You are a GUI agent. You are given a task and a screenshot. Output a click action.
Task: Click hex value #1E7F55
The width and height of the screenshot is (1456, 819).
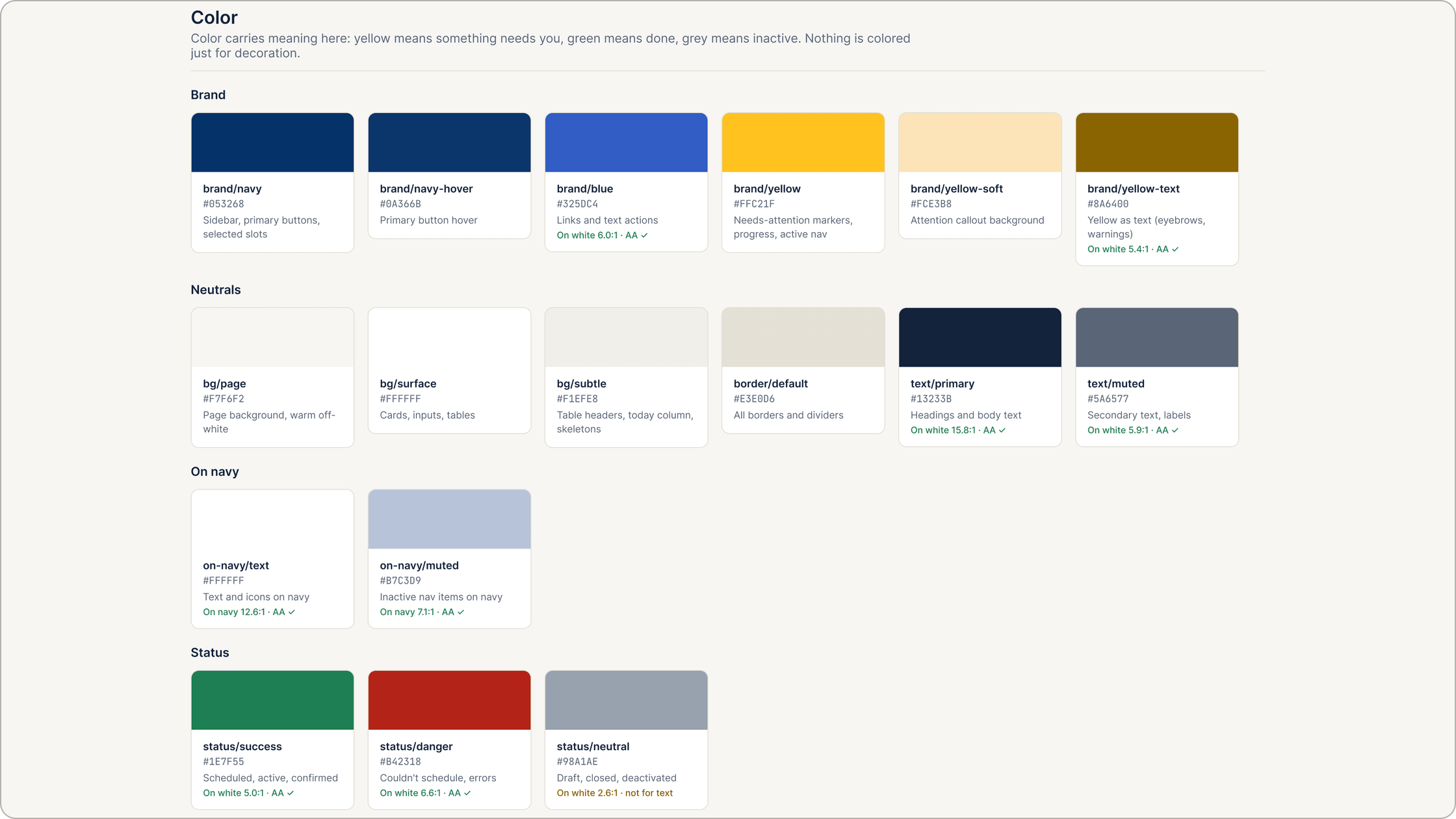[x=224, y=762]
